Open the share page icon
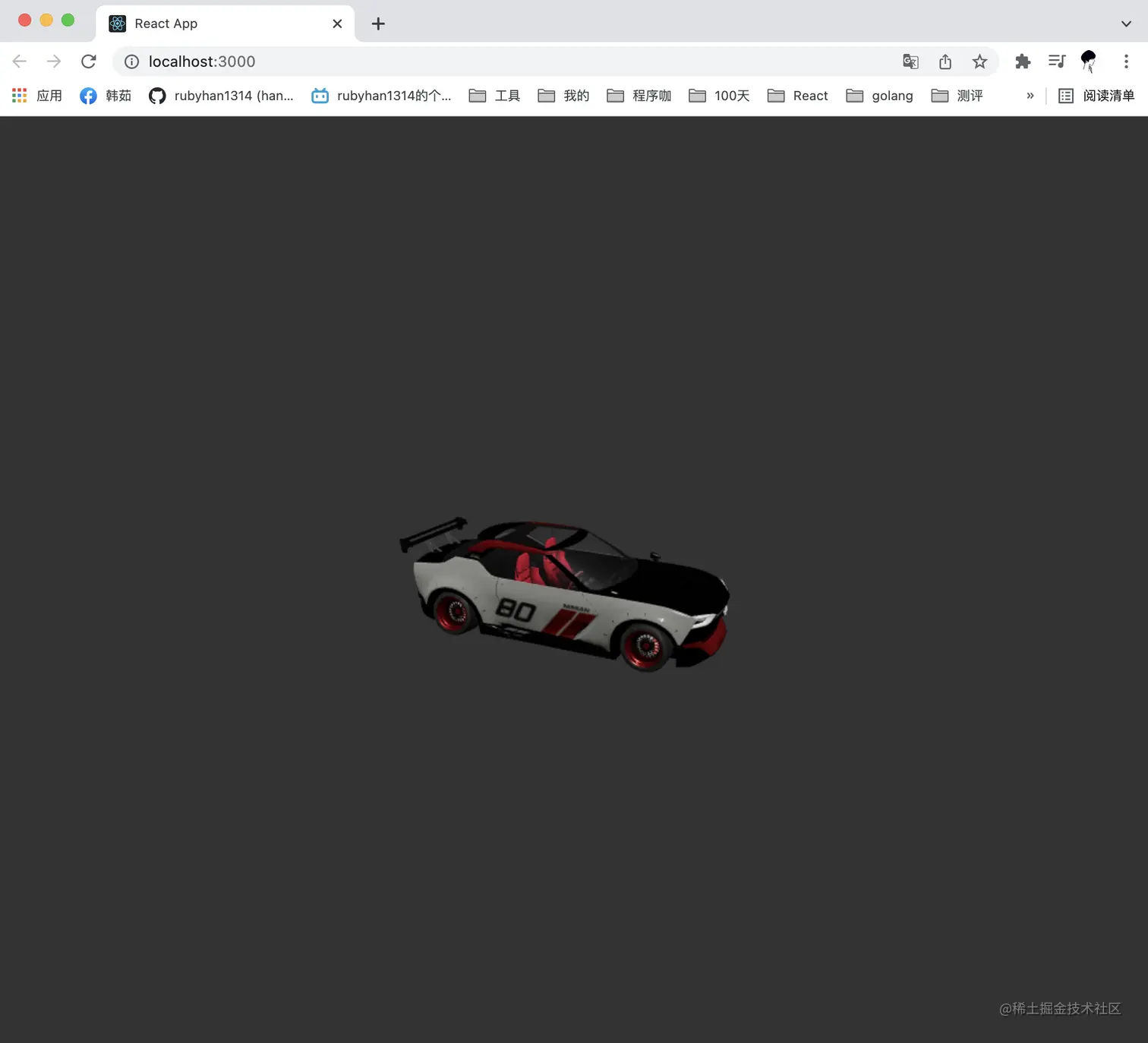 [x=945, y=61]
